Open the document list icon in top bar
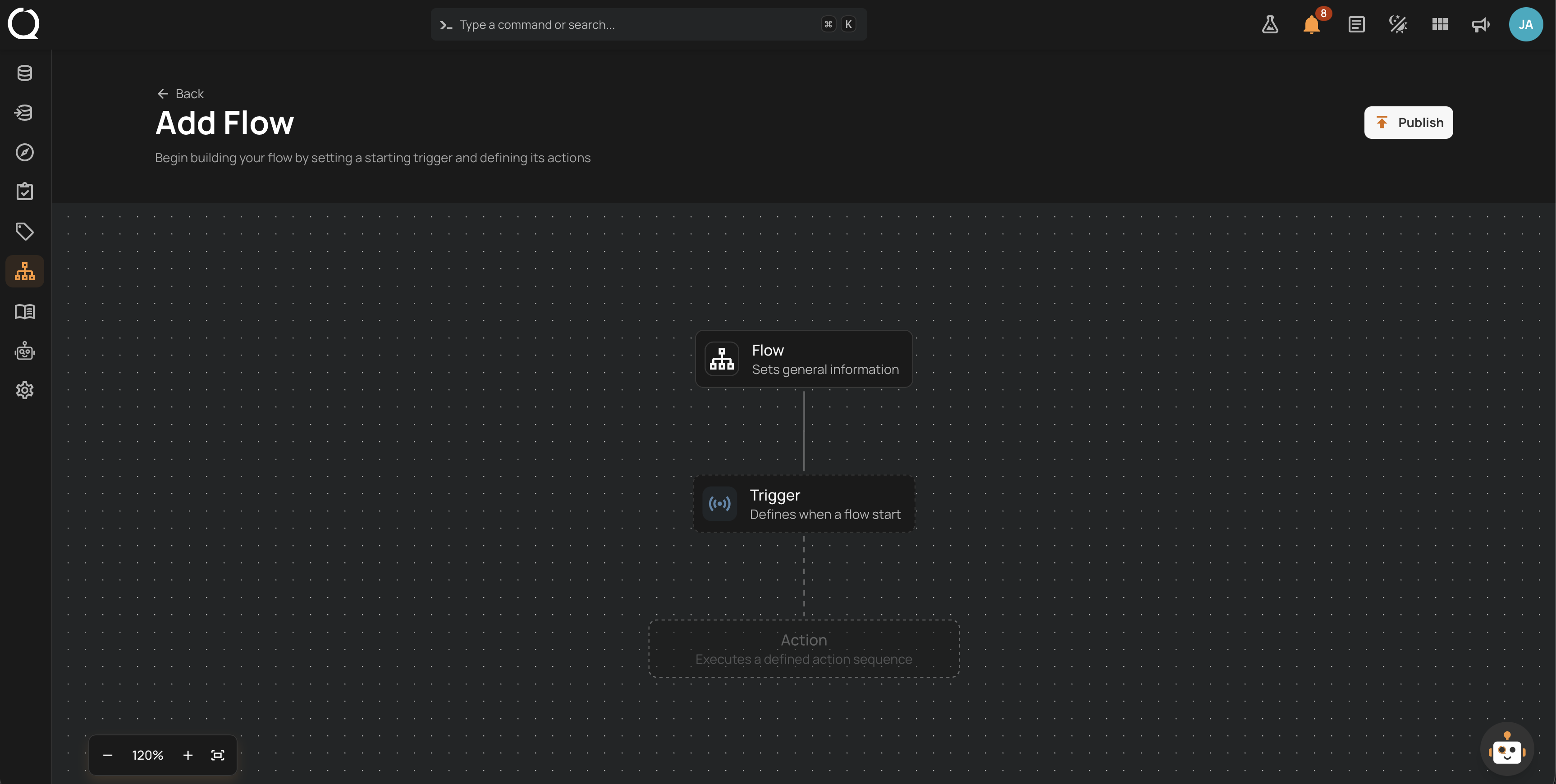The height and width of the screenshot is (784, 1556). click(x=1357, y=24)
